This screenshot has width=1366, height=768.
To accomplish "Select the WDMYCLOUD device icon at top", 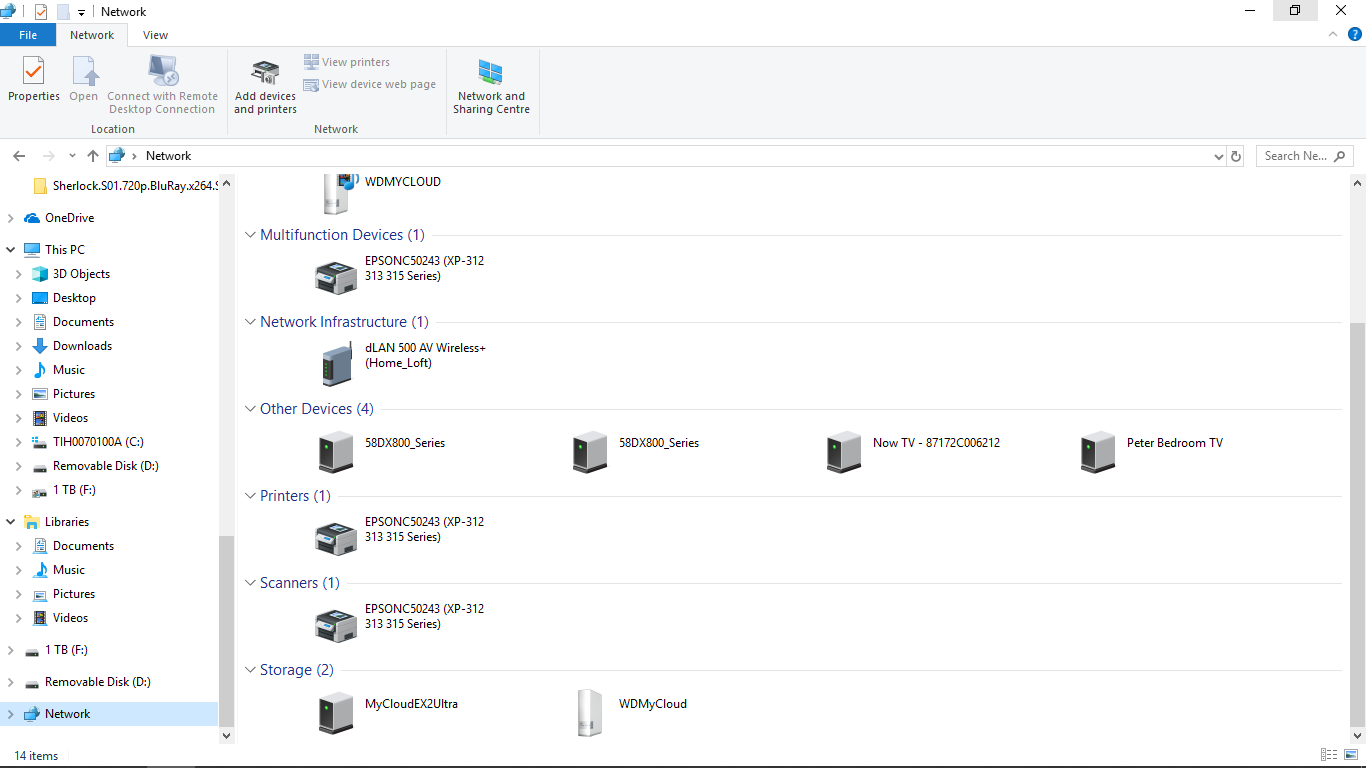I will tap(340, 192).
